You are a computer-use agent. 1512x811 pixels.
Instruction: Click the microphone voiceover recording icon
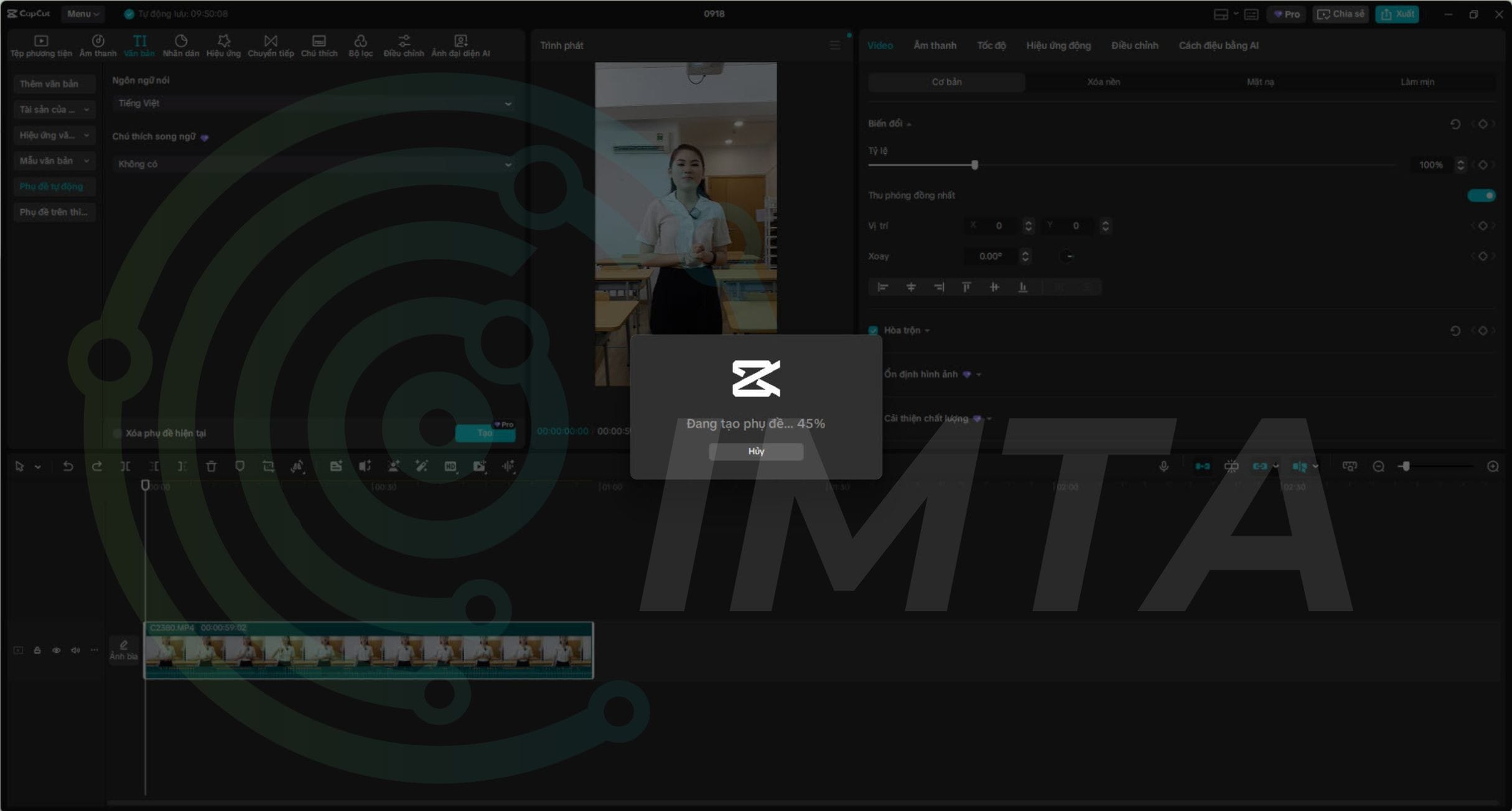click(x=1163, y=466)
